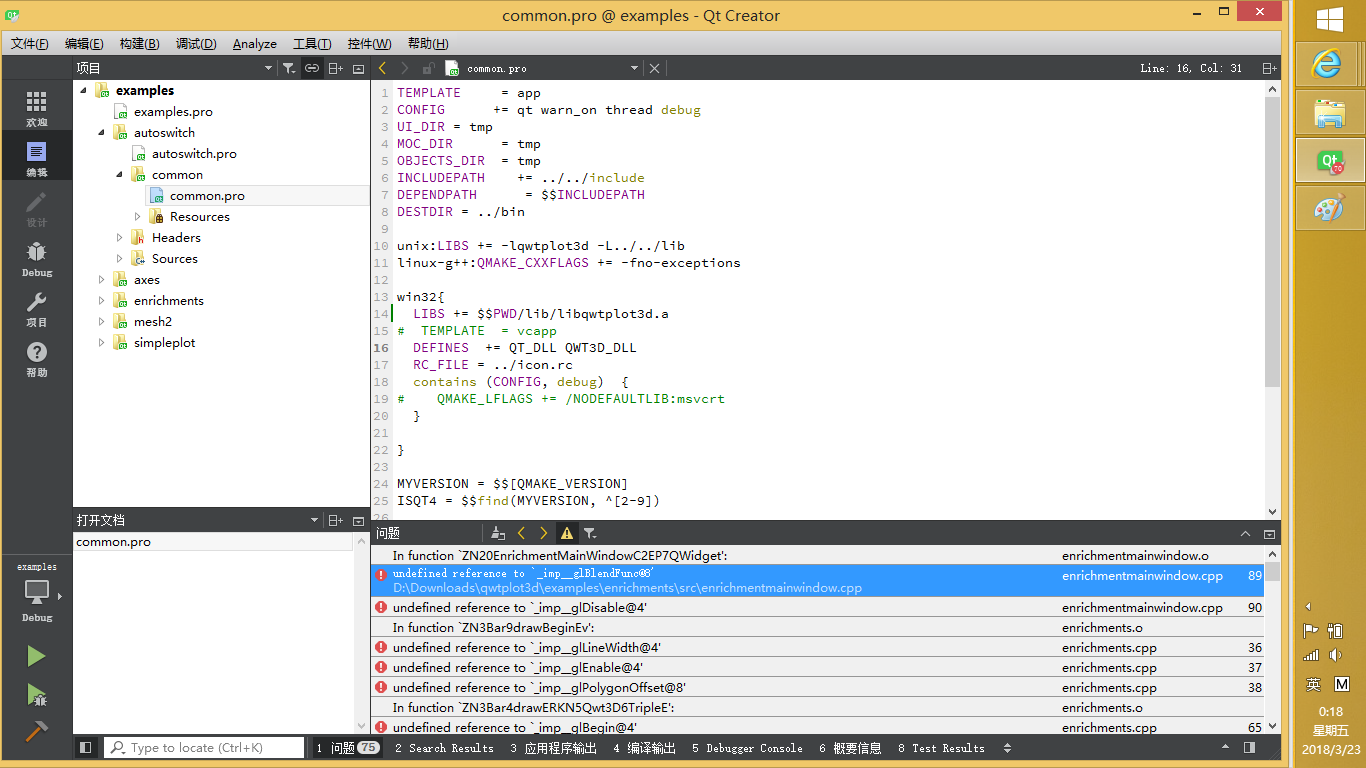
Task: Switch to 编译输出 compile output tab
Action: point(645,748)
